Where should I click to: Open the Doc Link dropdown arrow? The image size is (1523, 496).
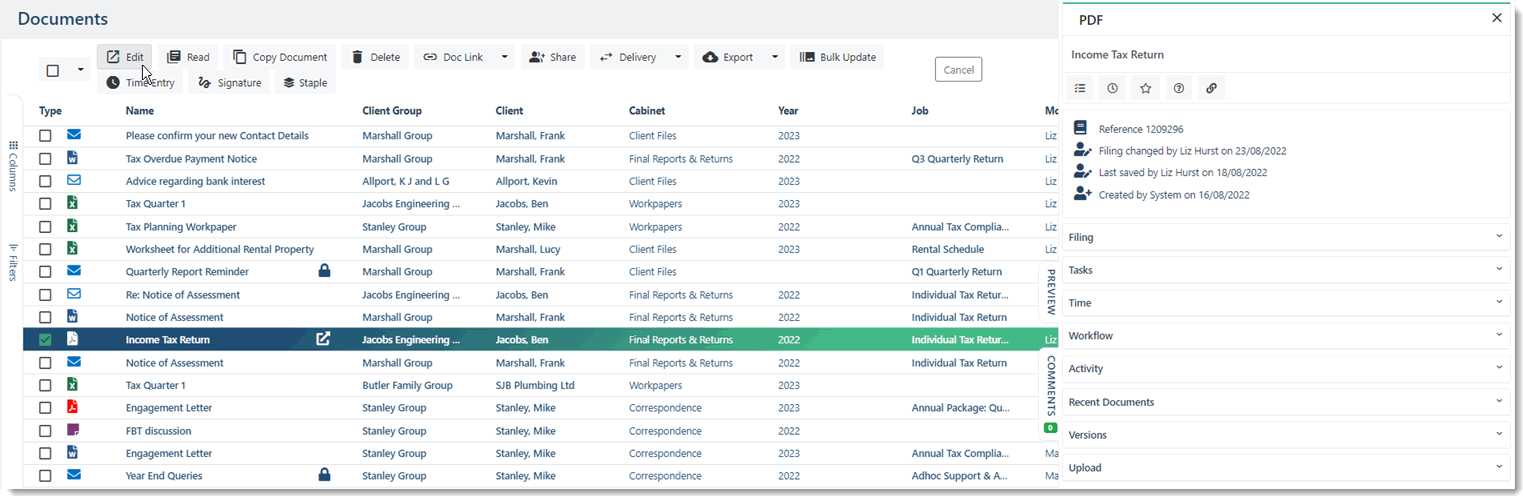point(504,57)
